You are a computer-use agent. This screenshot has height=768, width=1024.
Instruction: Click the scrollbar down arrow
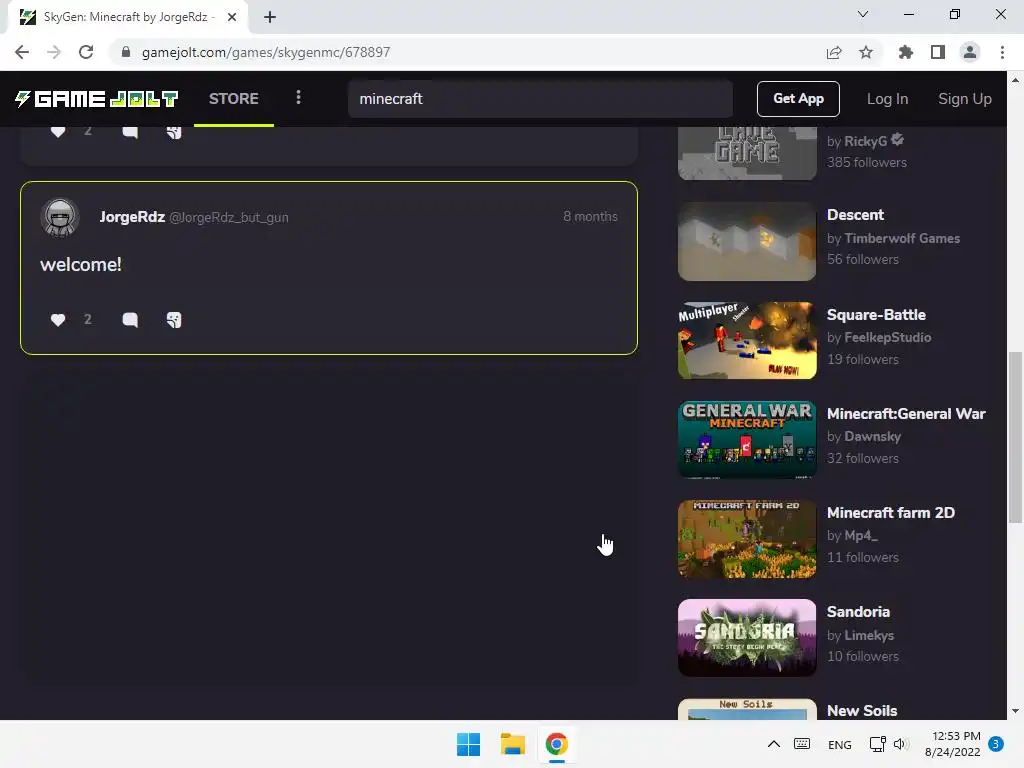1015,711
